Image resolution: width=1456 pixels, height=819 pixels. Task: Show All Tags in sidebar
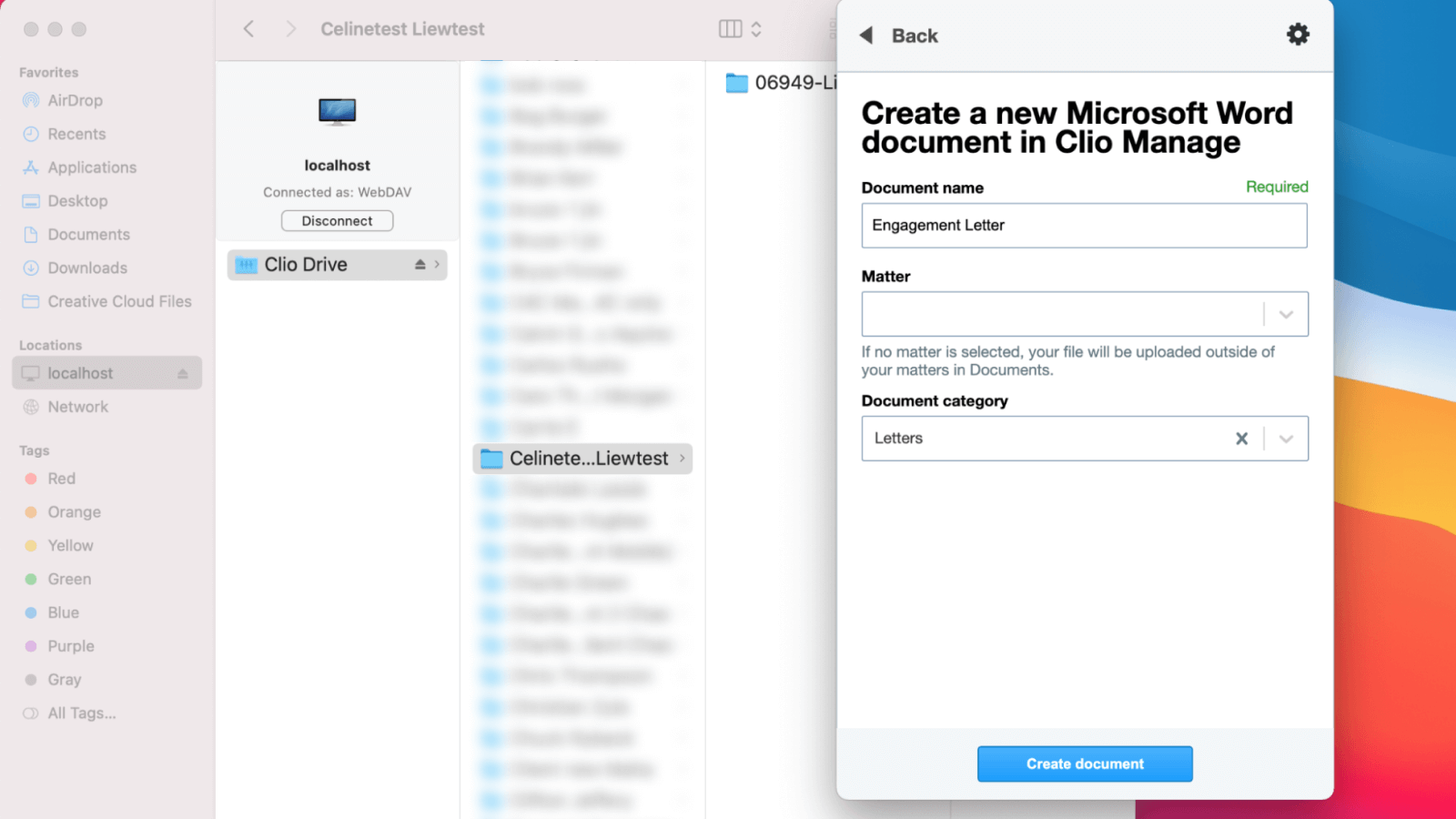(x=81, y=713)
